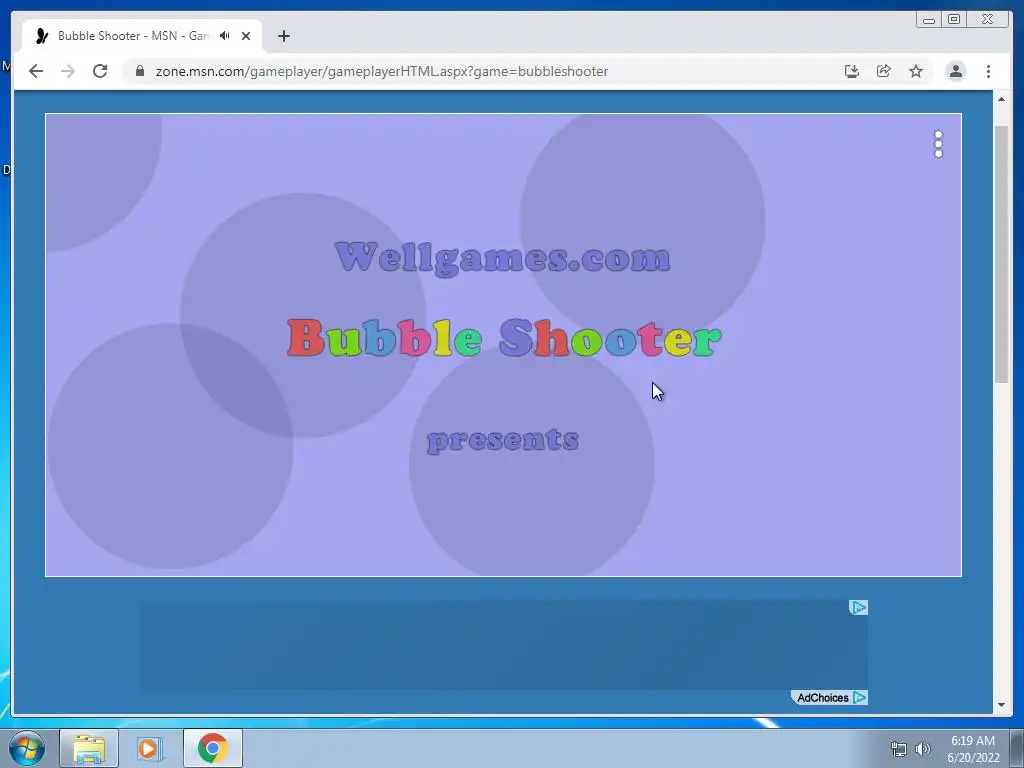Image resolution: width=1024 pixels, height=768 pixels.
Task: Restore down the Chrome window
Action: click(x=953, y=20)
